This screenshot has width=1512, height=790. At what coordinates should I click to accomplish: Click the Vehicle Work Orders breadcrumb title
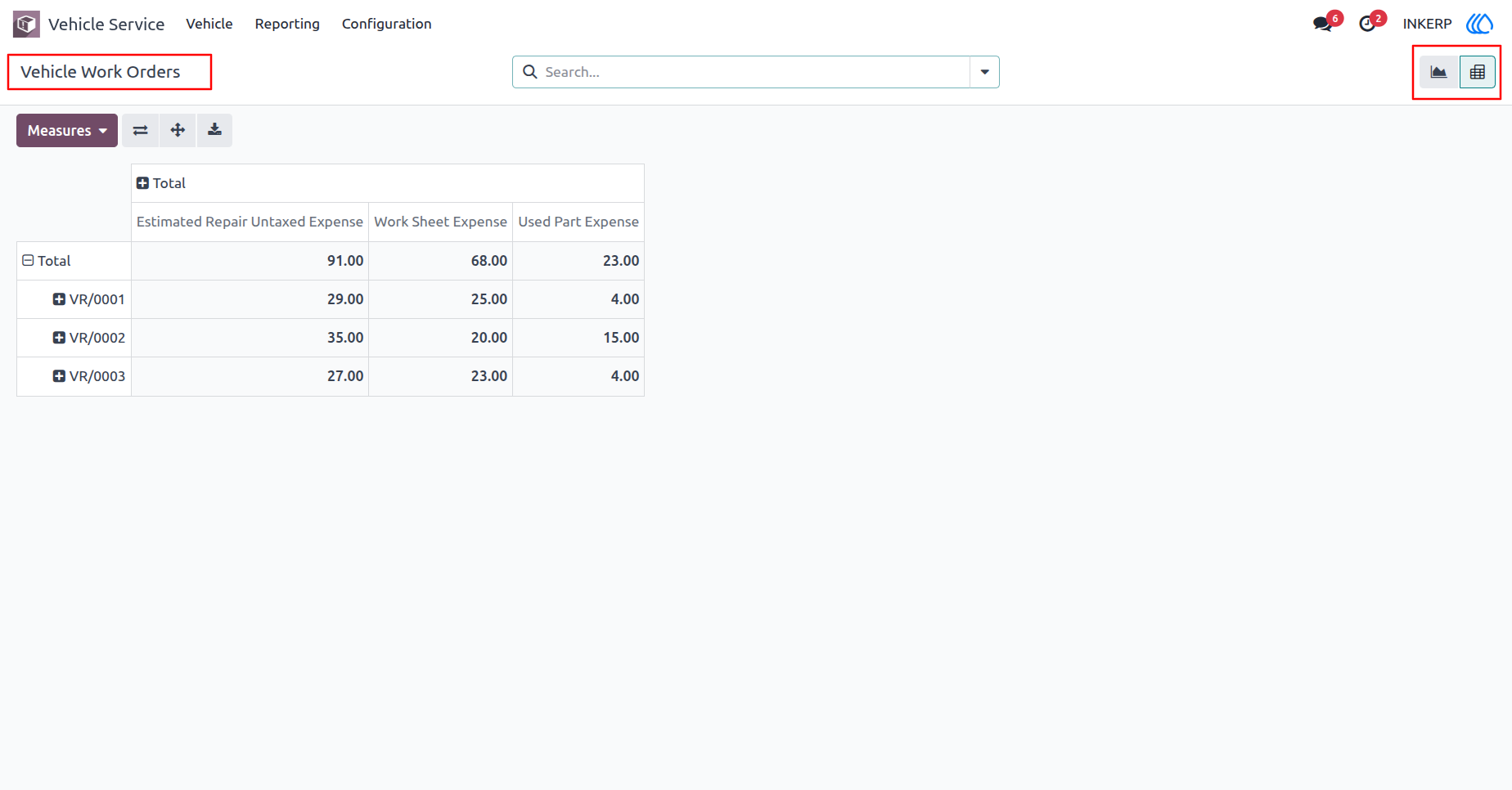pyautogui.click(x=101, y=72)
